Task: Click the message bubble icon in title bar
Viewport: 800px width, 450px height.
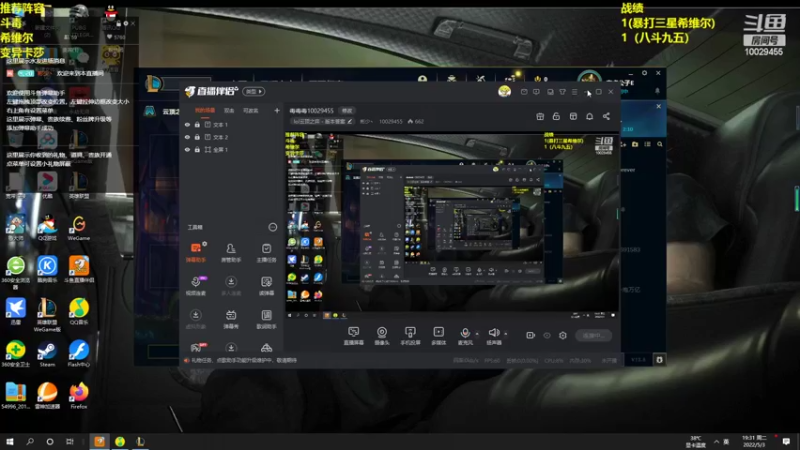Action: [536, 92]
